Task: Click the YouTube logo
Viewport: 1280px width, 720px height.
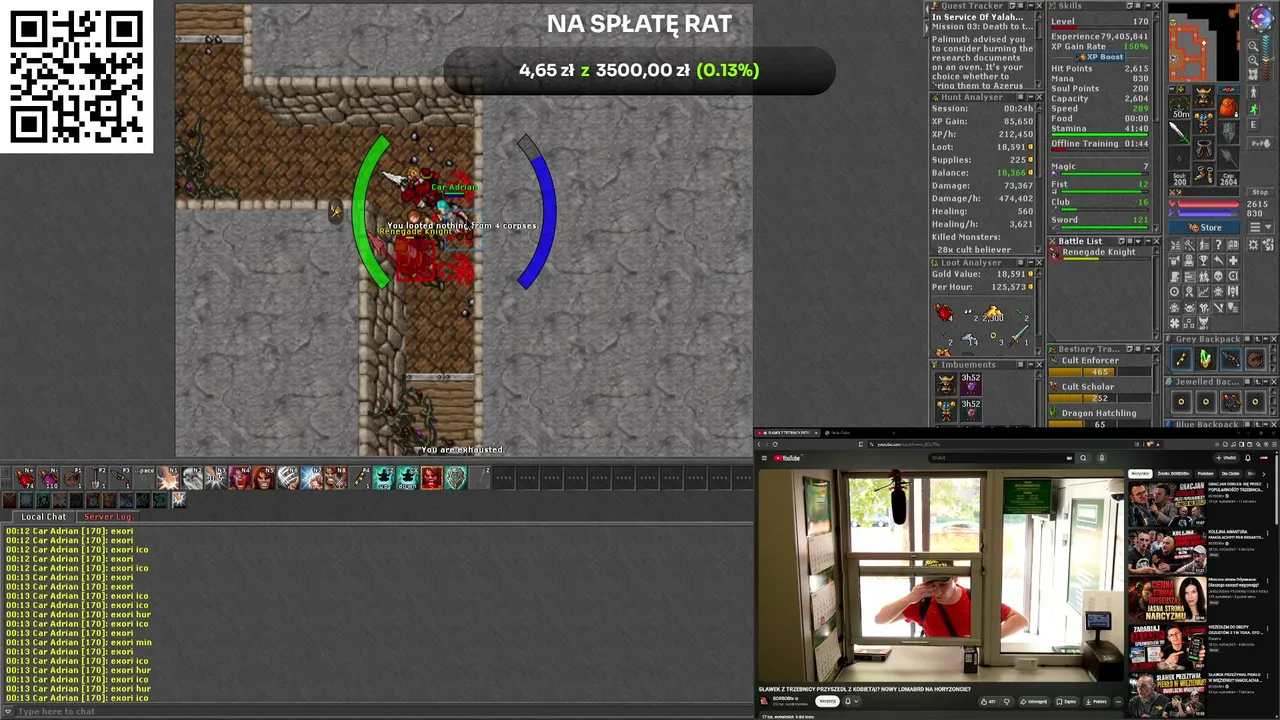Action: [x=786, y=458]
